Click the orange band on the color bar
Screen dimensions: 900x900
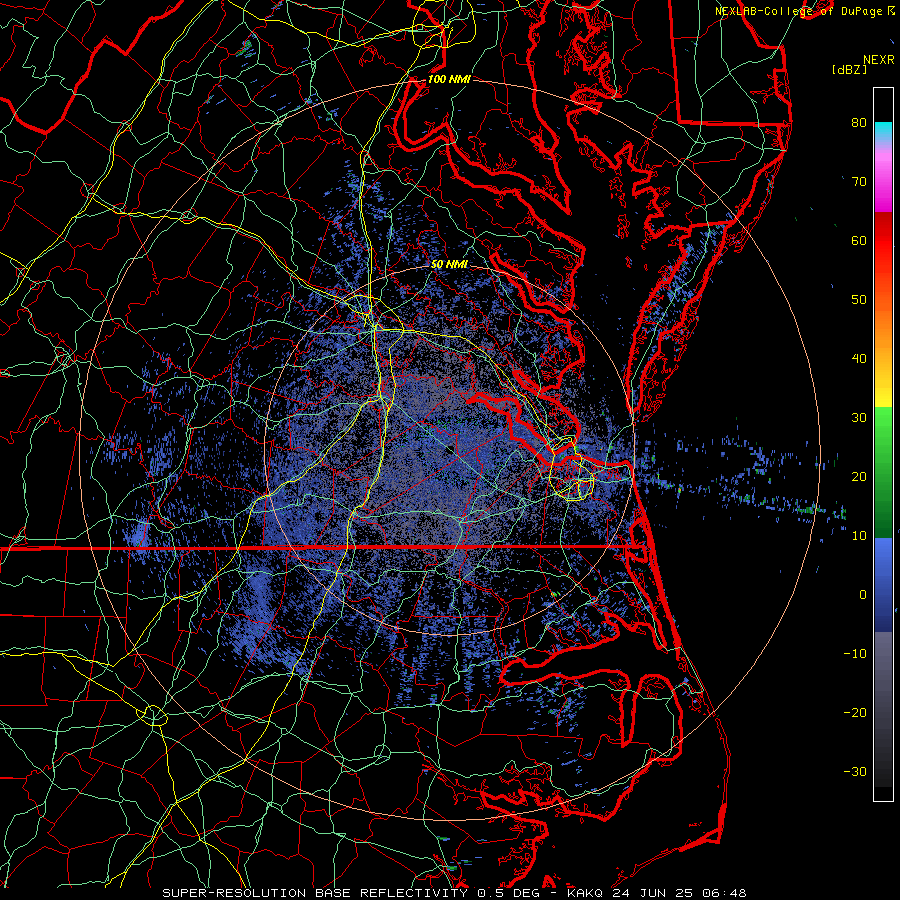coord(883,327)
